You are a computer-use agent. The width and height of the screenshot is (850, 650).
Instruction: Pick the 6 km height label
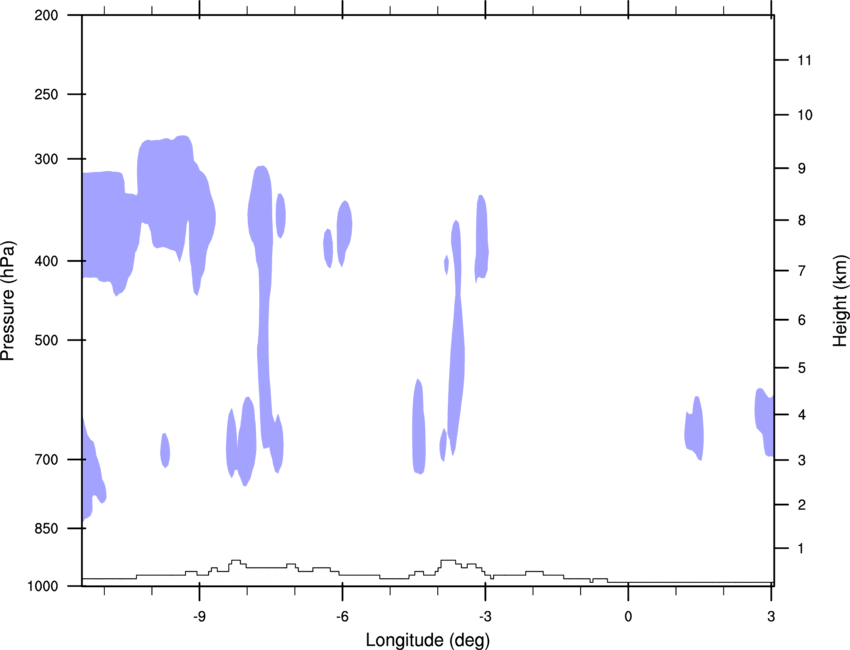[802, 320]
